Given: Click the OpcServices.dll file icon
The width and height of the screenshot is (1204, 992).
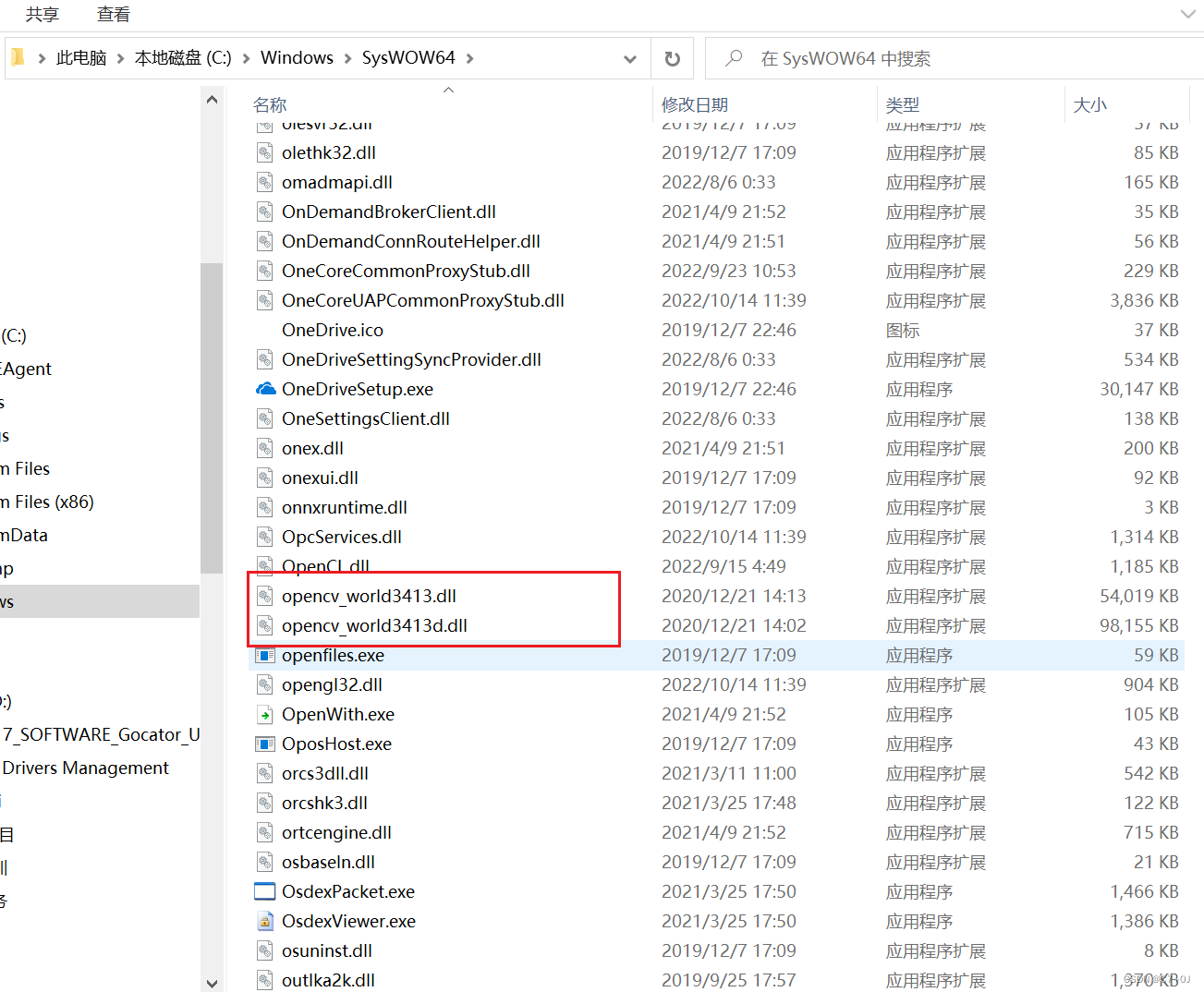Looking at the screenshot, I should [265, 537].
